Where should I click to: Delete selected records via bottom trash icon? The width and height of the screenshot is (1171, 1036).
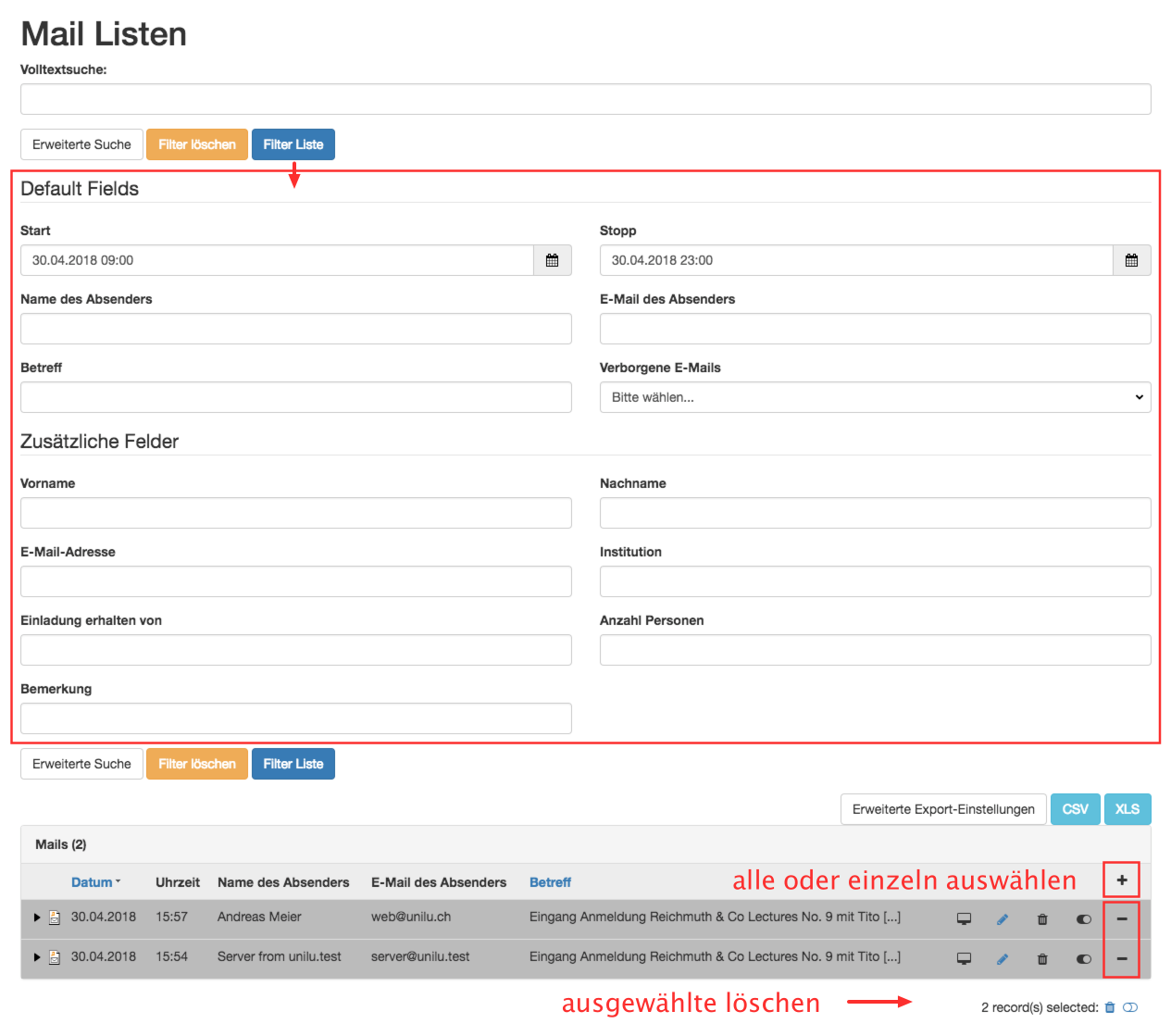pyautogui.click(x=1110, y=1007)
